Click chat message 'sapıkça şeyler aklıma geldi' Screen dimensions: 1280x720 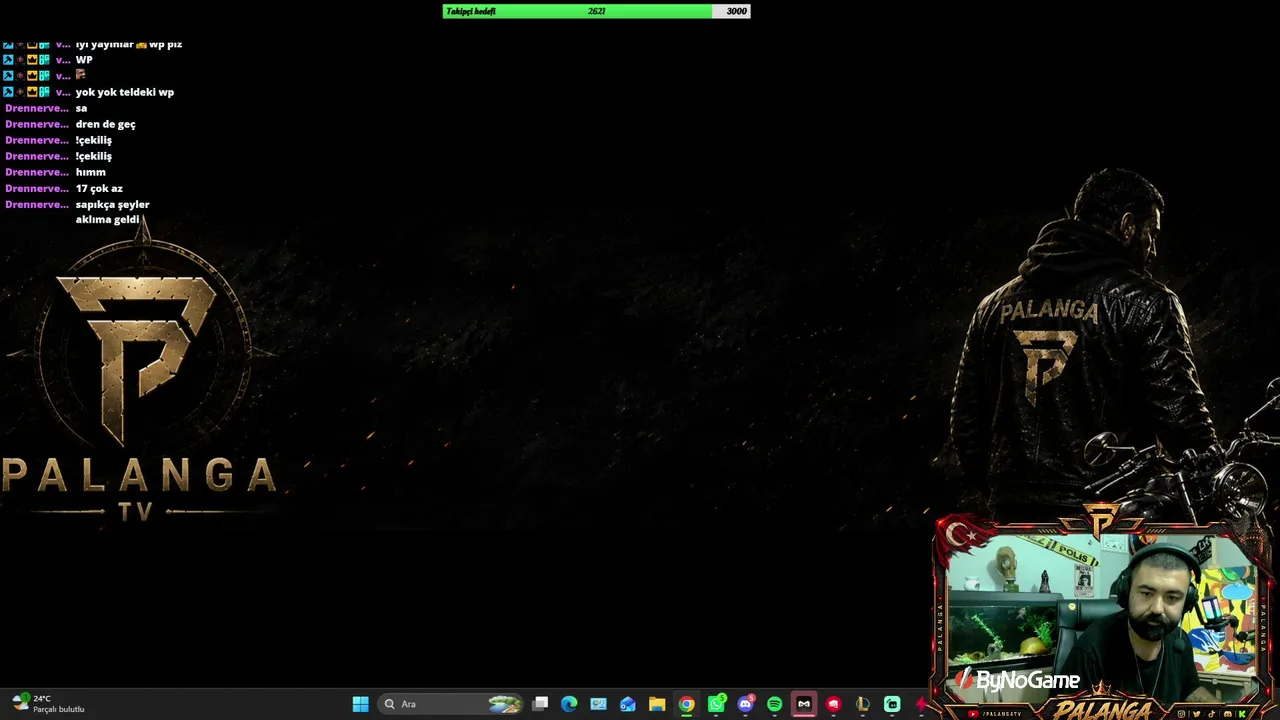112,212
